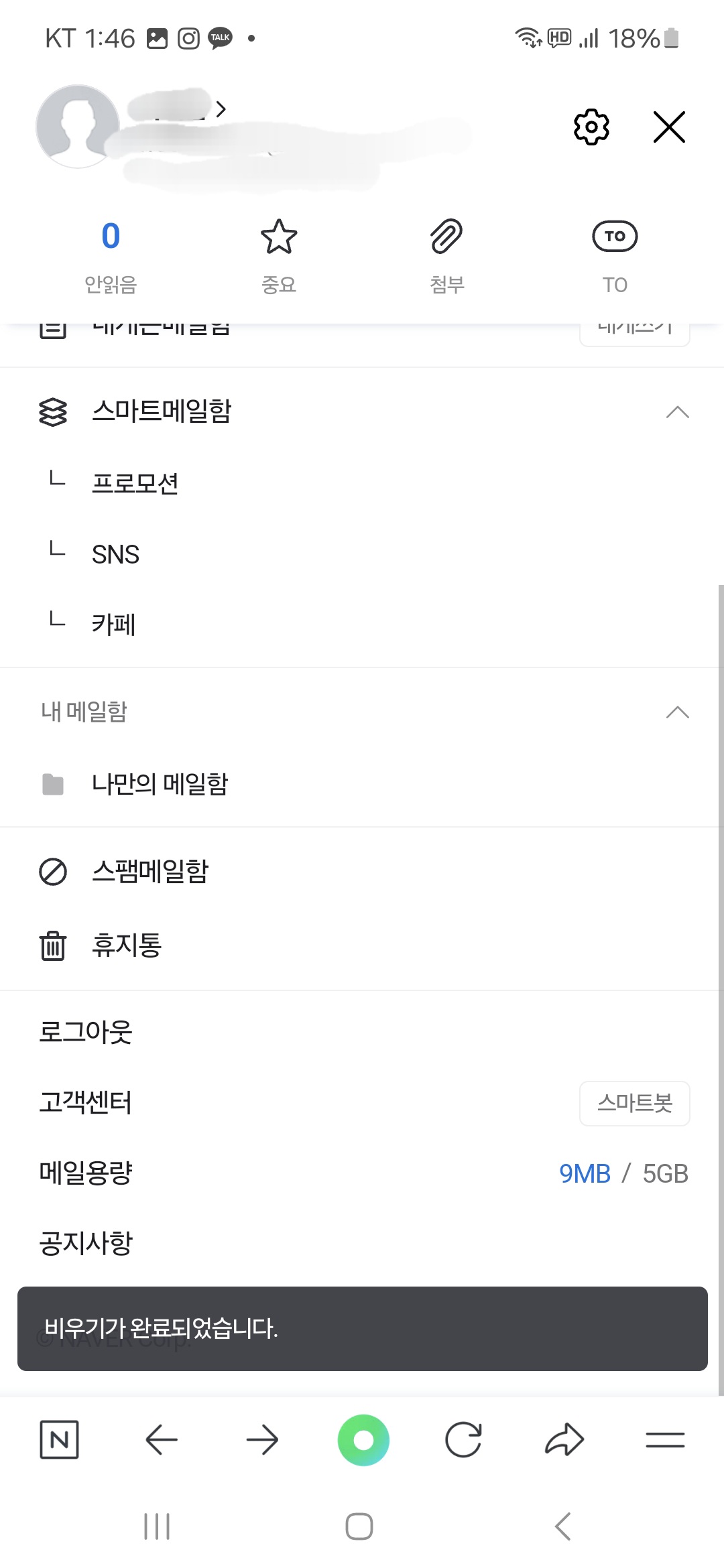Tap the share arrow icon

(x=564, y=1439)
